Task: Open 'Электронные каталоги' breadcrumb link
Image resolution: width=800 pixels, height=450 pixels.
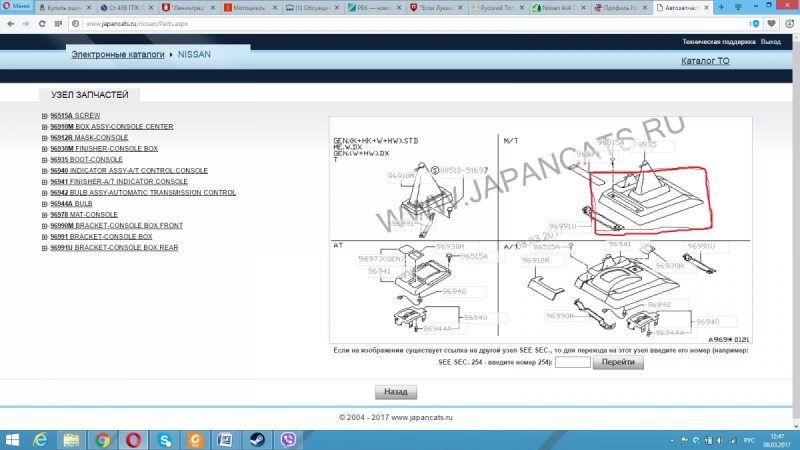Action: pos(118,54)
